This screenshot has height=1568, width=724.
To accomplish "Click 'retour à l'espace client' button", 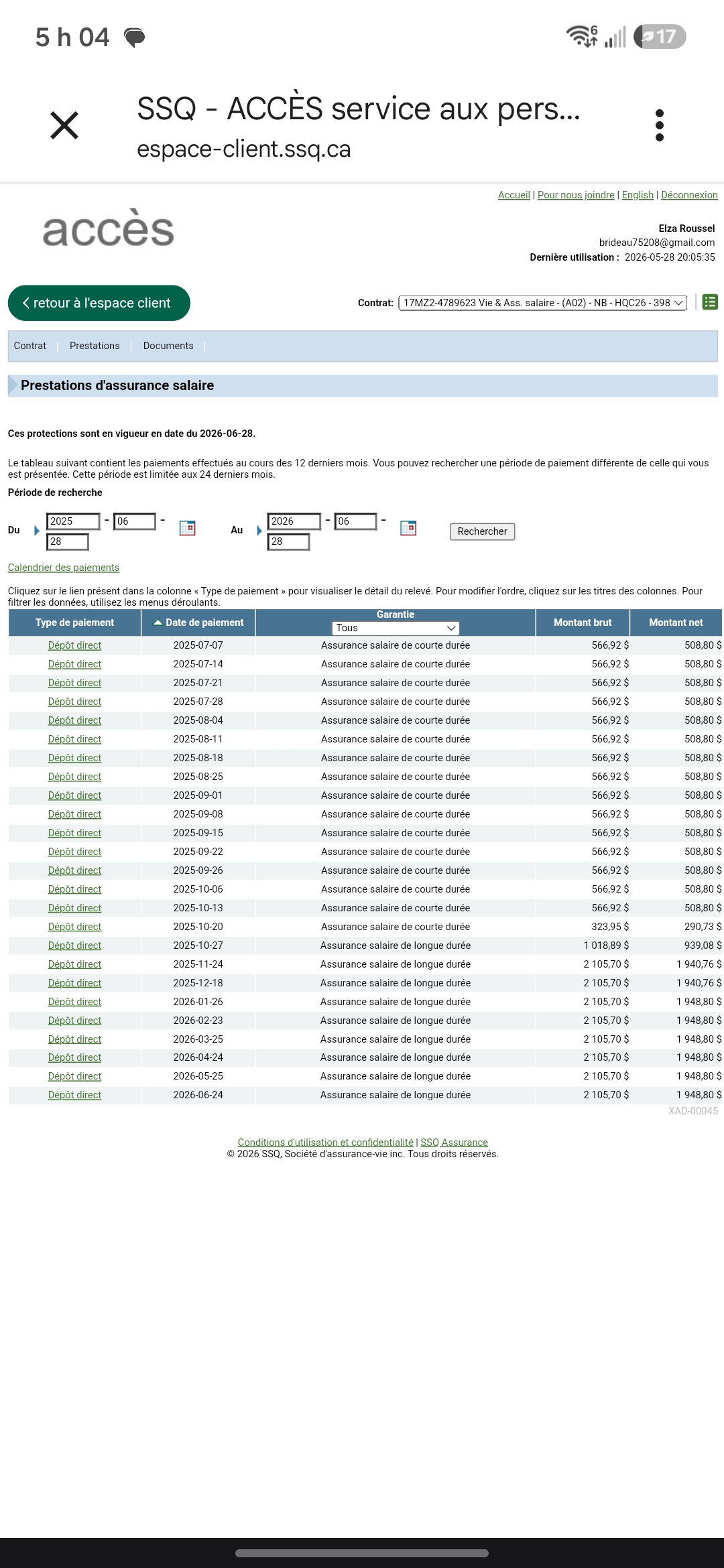I will [99, 303].
